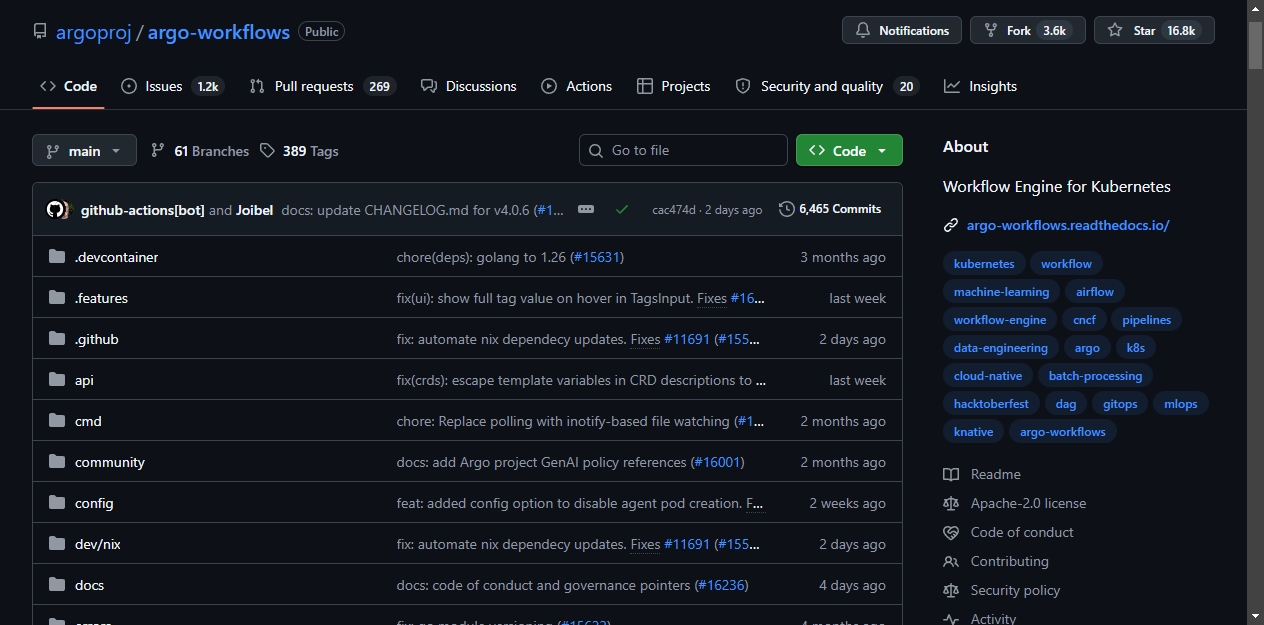Image resolution: width=1264 pixels, height=625 pixels.
Task: Click the link icon next to readthedocs URL
Action: coord(951,225)
